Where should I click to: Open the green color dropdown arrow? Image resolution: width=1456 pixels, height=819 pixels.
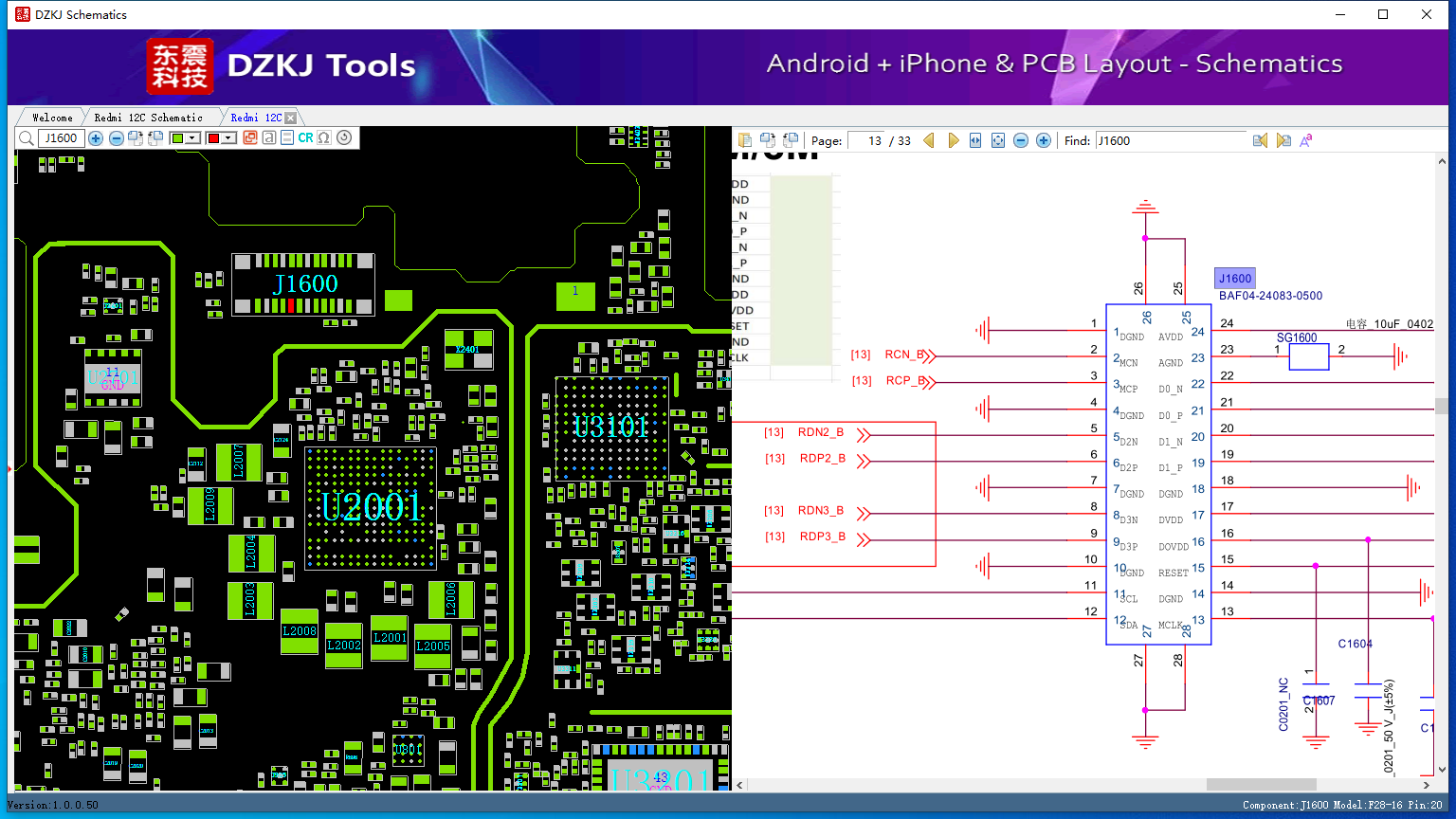click(192, 138)
